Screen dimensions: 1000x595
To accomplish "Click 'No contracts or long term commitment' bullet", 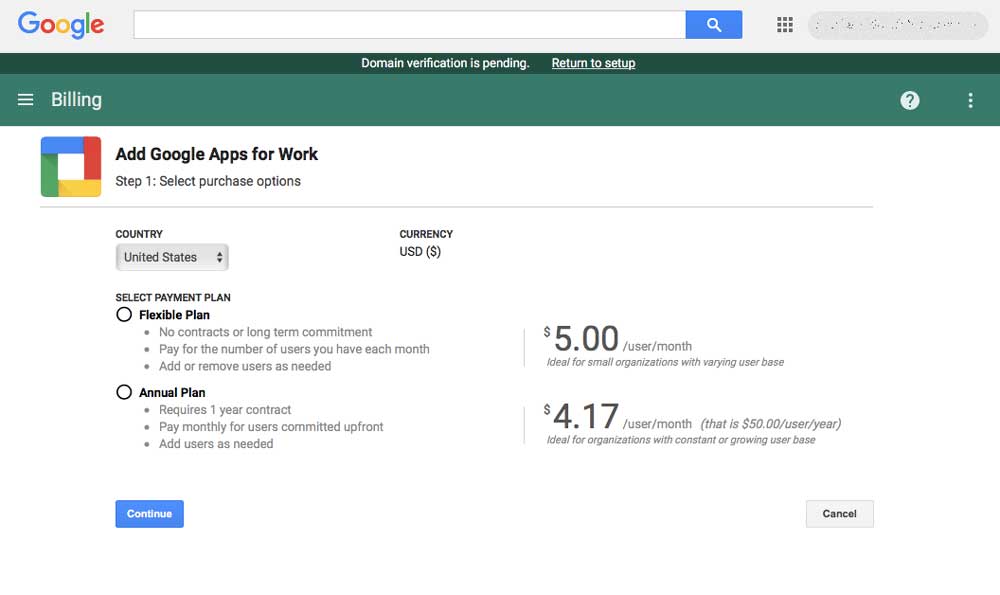I will 265,332.
